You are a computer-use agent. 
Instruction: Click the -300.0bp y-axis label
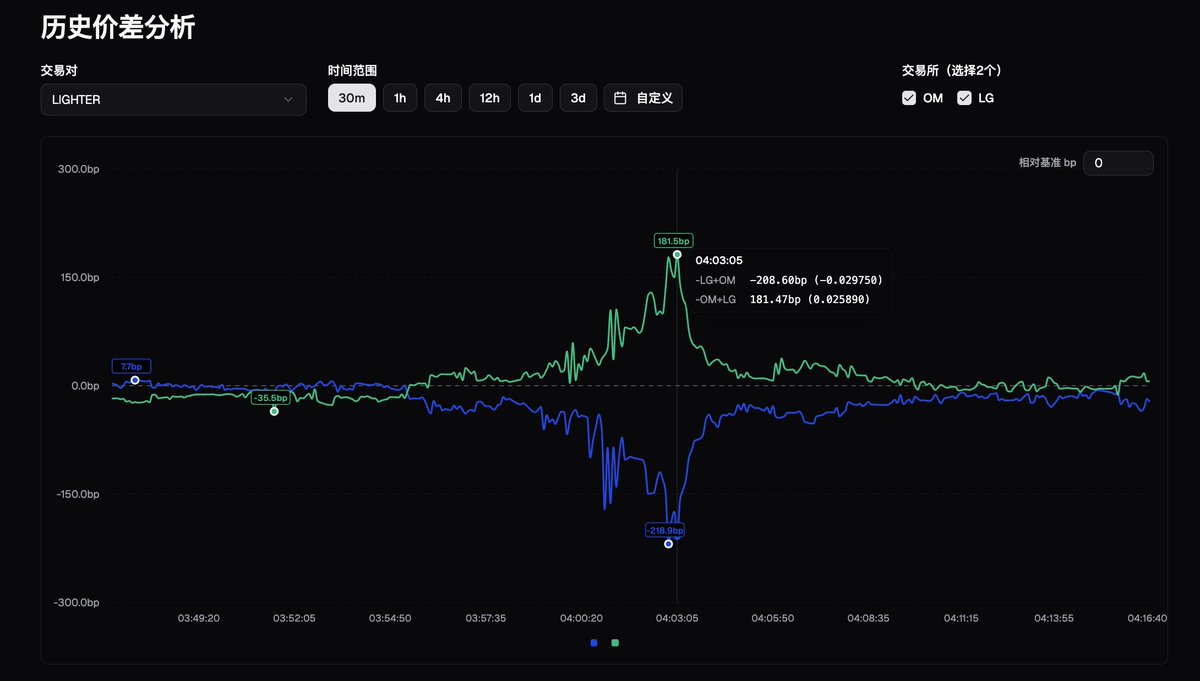point(76,602)
